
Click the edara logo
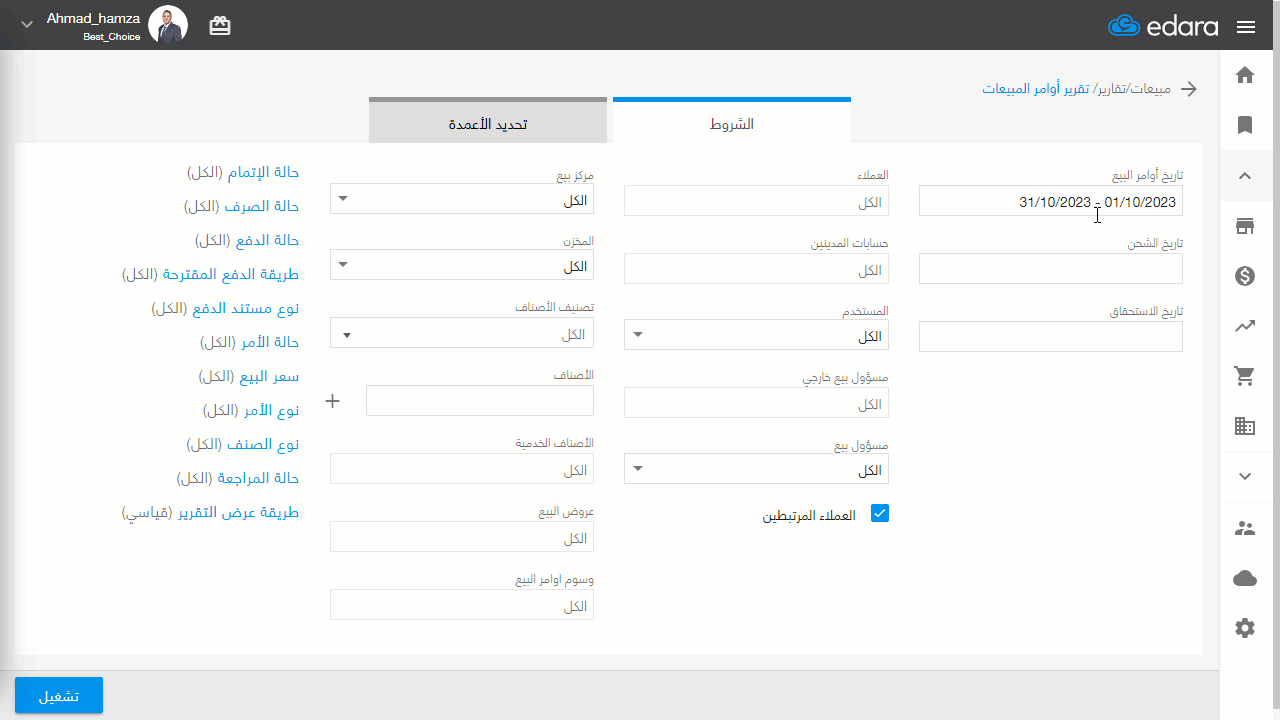1163,26
